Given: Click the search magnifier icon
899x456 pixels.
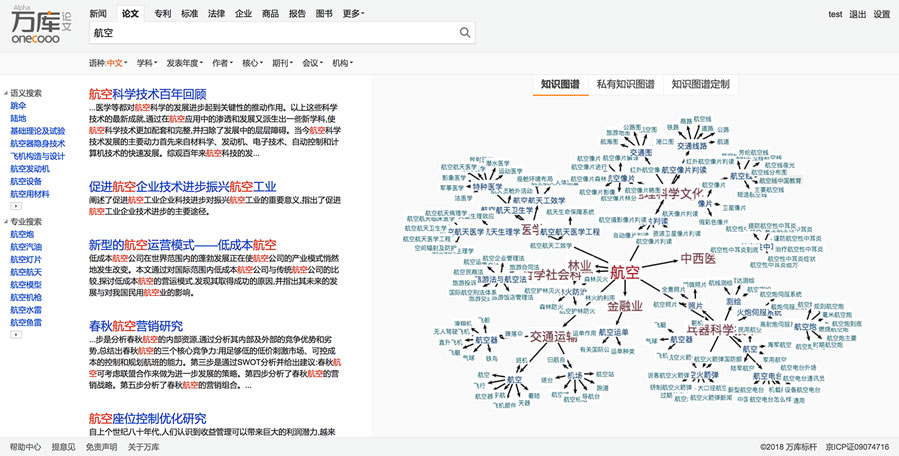Looking at the screenshot, I should click(465, 33).
